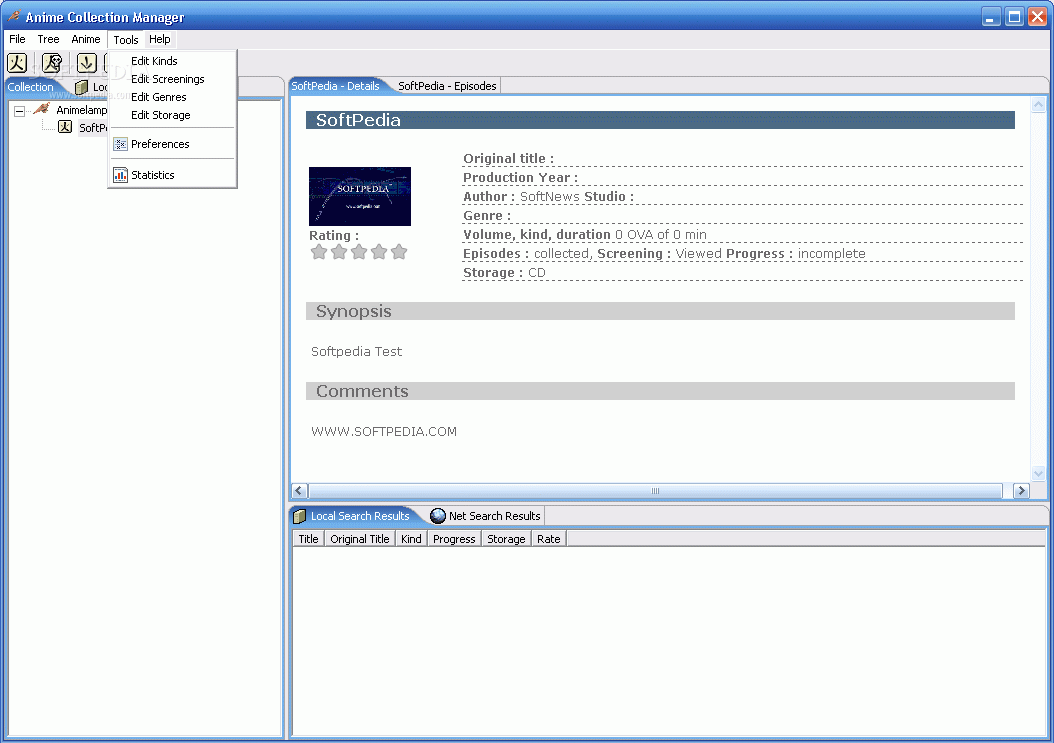Click vertical scrollbar down arrow in details

coord(1039,473)
